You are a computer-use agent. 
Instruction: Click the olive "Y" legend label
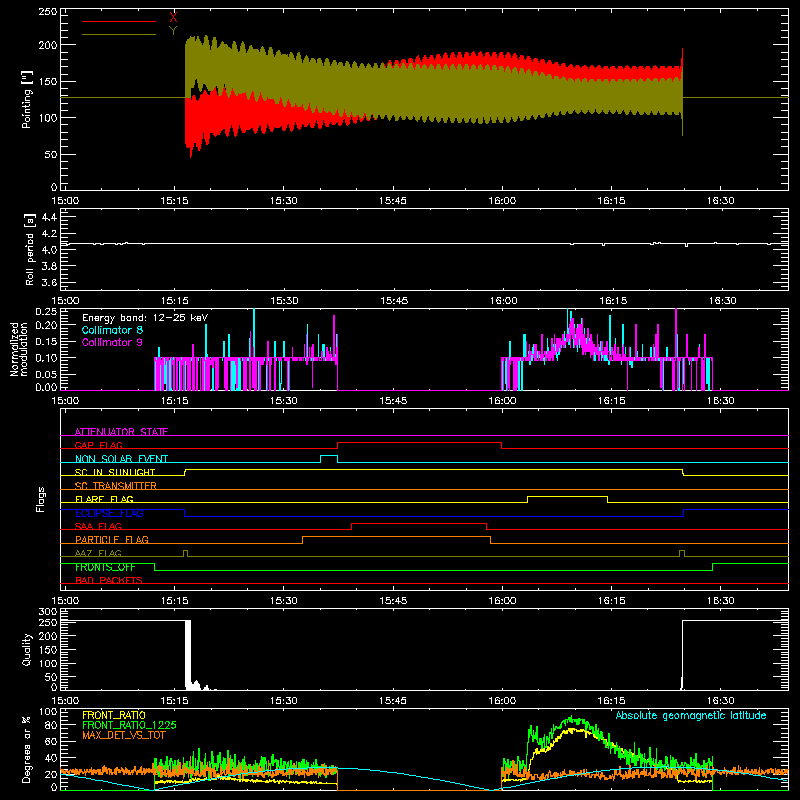(173, 31)
